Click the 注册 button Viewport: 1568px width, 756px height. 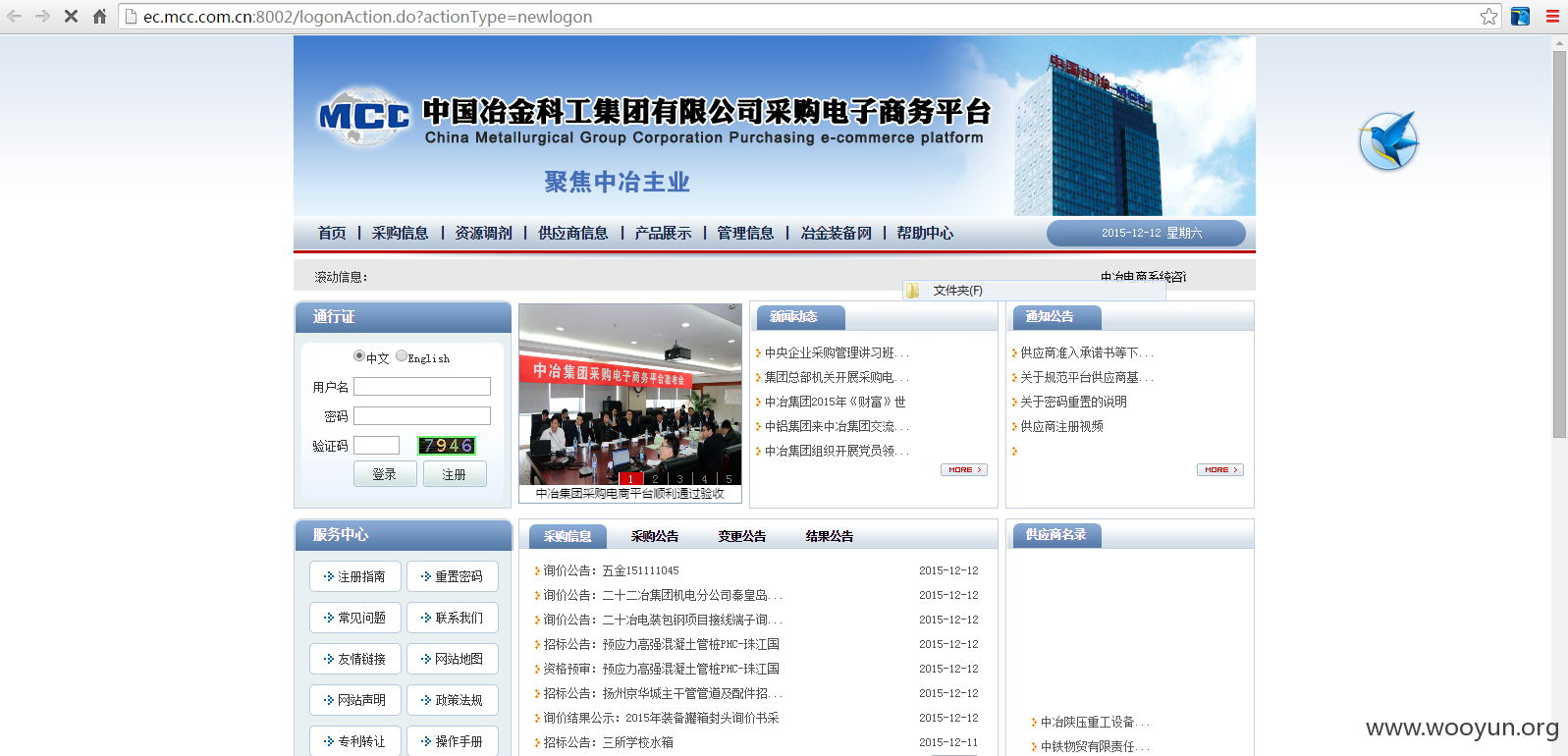tap(455, 474)
